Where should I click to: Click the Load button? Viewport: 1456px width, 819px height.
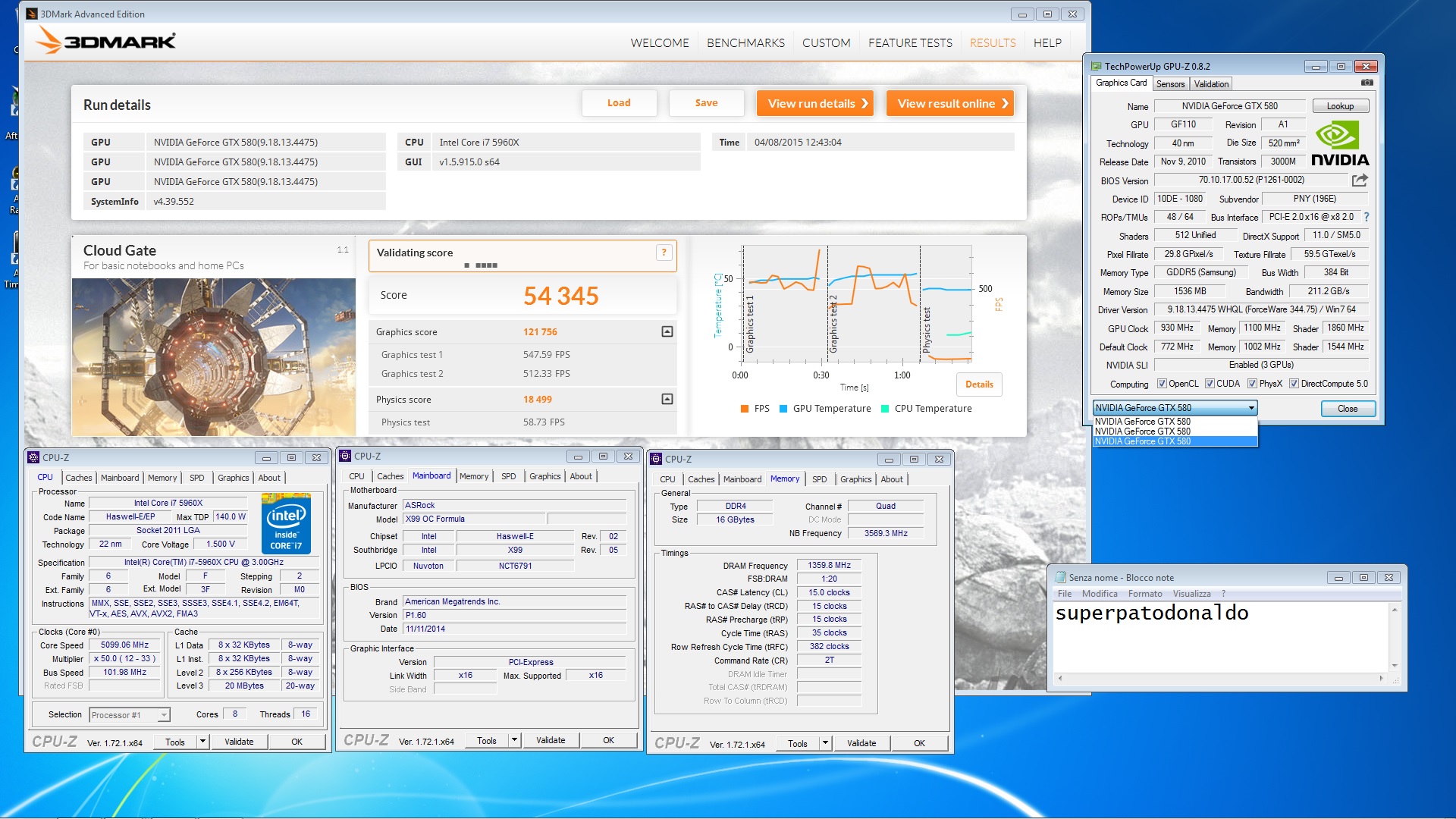click(619, 103)
